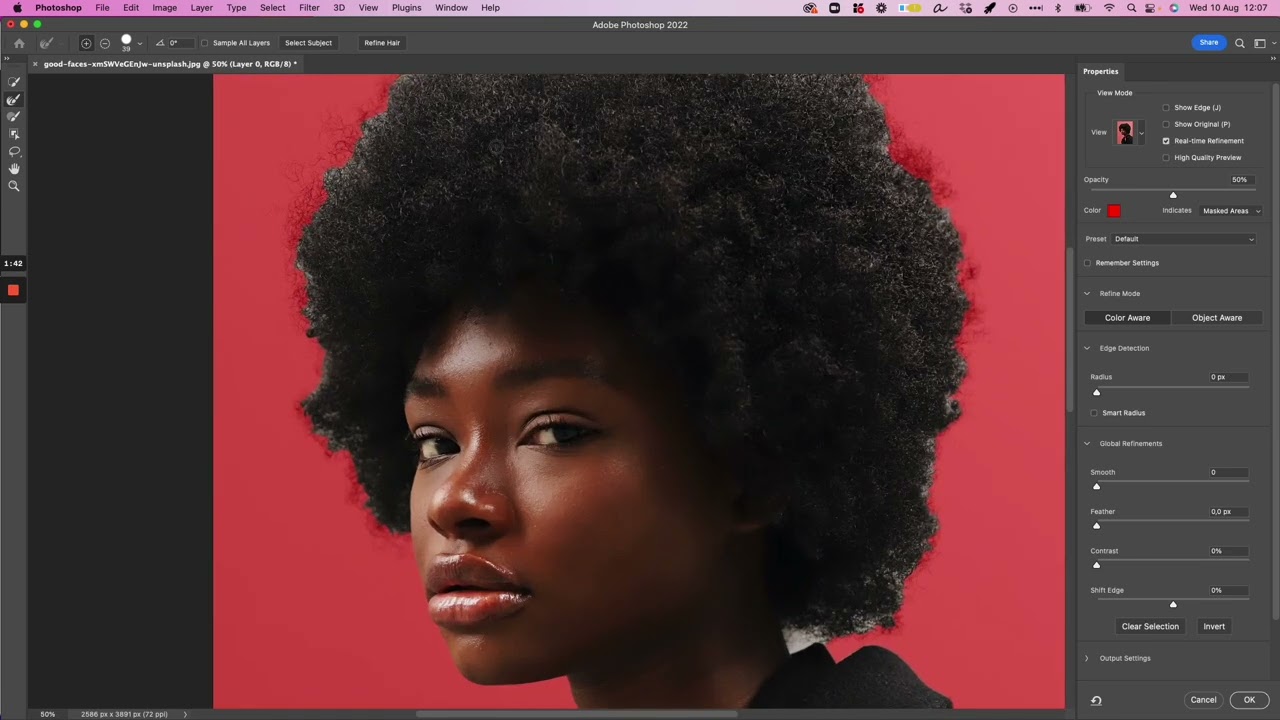The width and height of the screenshot is (1280, 720).
Task: Click the OK button
Action: (x=1249, y=700)
